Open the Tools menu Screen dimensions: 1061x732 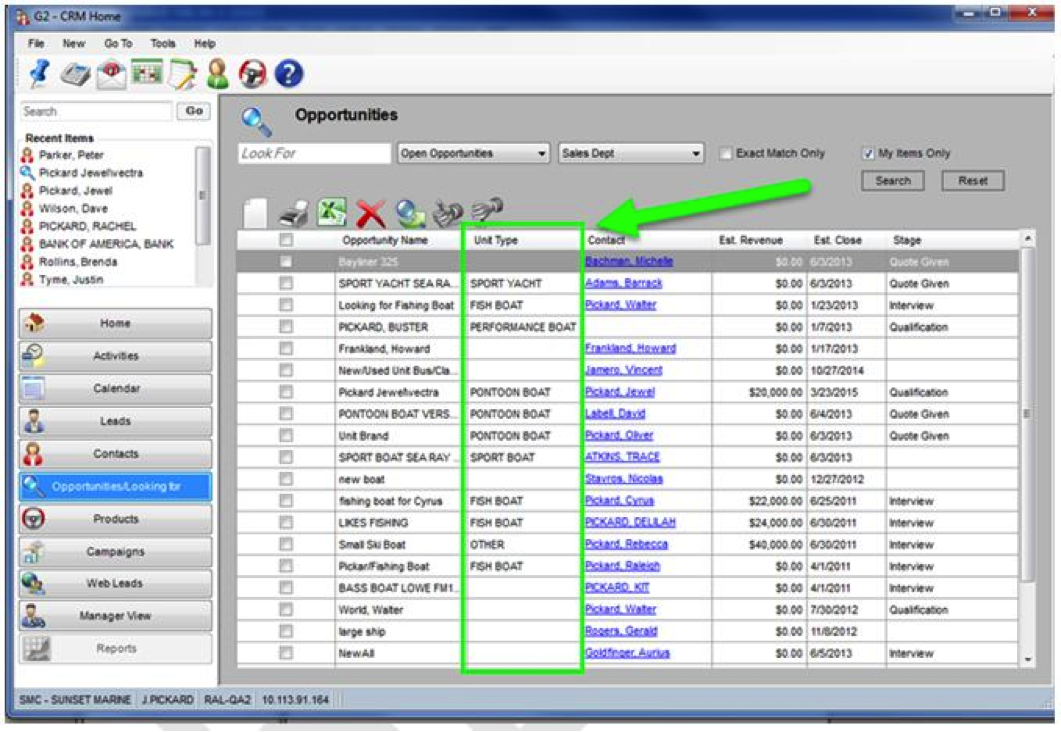163,44
